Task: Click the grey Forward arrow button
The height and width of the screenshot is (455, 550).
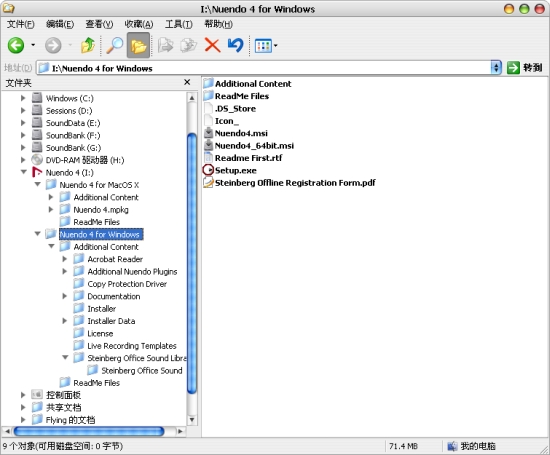Action: 53,45
